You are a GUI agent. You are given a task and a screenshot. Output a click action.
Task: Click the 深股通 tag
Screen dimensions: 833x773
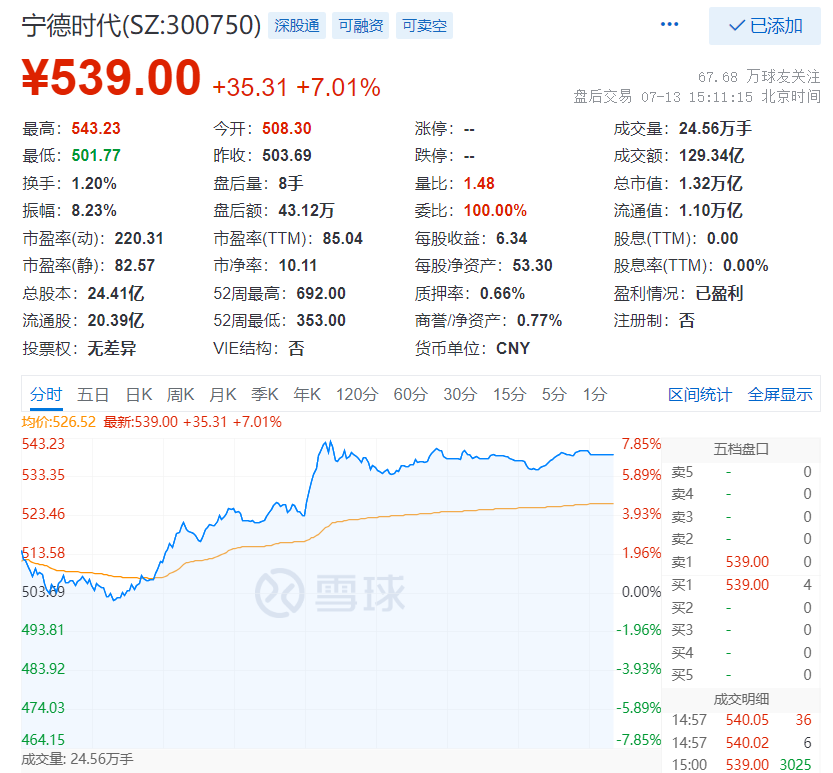pos(297,26)
